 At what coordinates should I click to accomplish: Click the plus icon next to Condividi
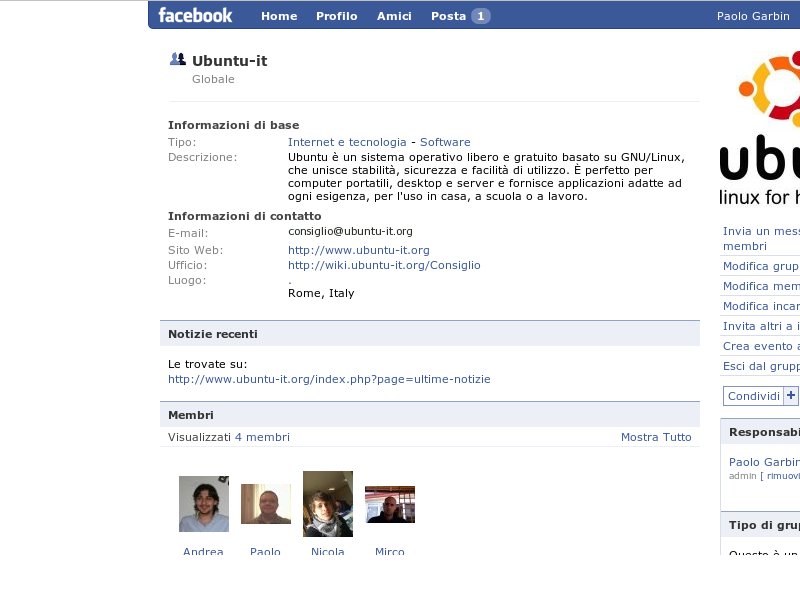click(x=791, y=395)
